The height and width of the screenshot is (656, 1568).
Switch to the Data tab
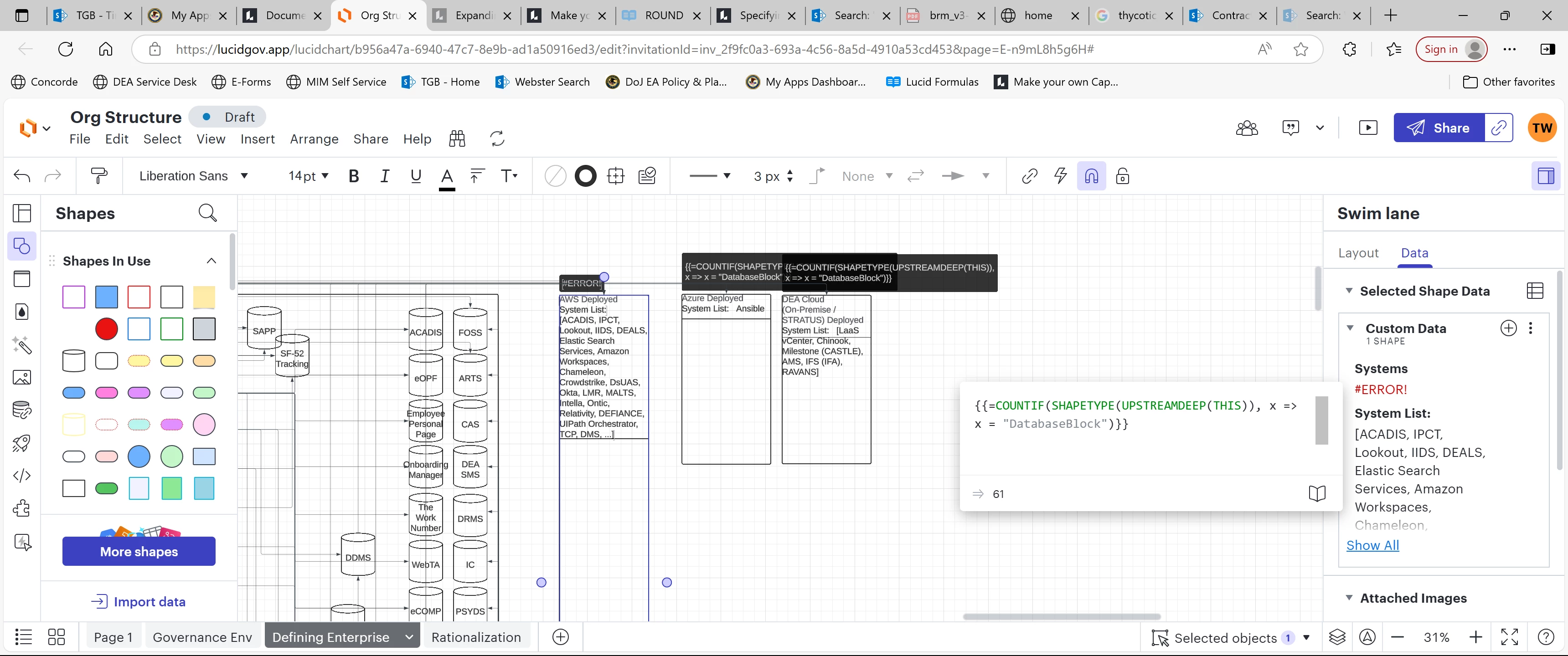click(1414, 253)
